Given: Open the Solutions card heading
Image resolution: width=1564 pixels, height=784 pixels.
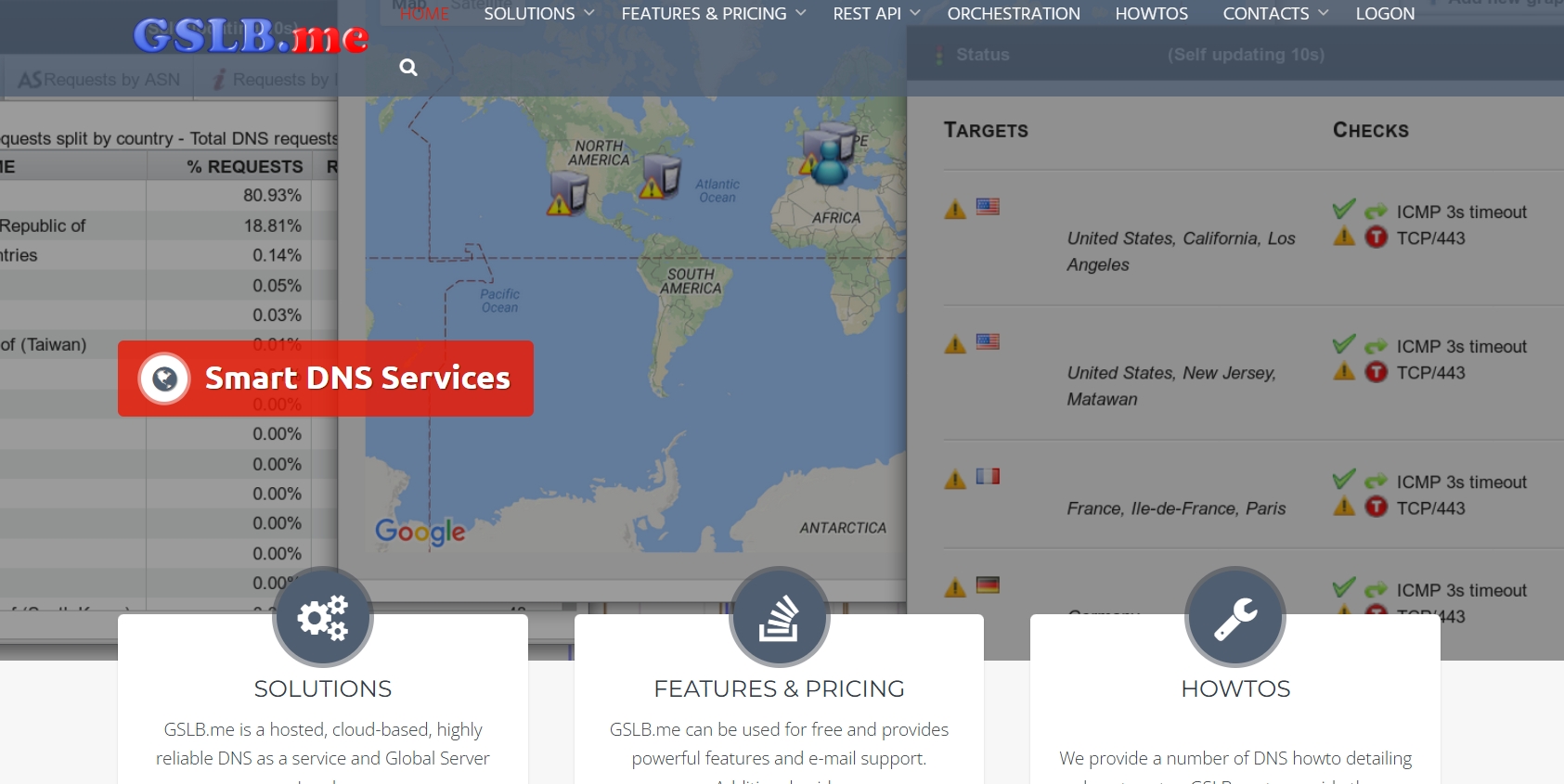Looking at the screenshot, I should [322, 688].
